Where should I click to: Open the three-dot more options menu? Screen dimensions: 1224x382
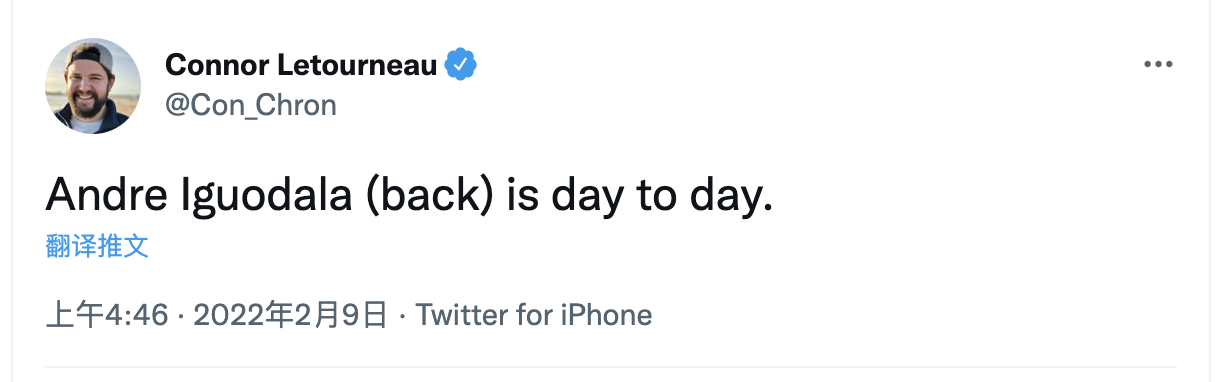[1157, 64]
